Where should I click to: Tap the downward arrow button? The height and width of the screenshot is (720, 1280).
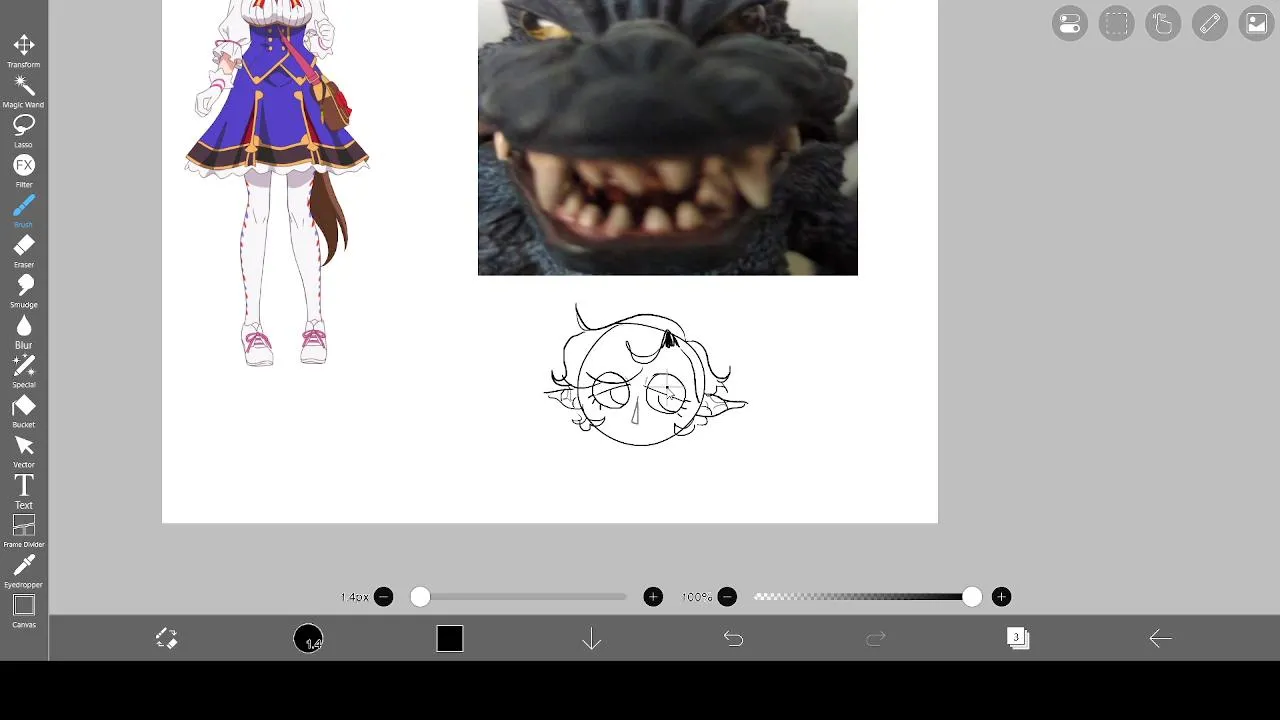(x=592, y=638)
